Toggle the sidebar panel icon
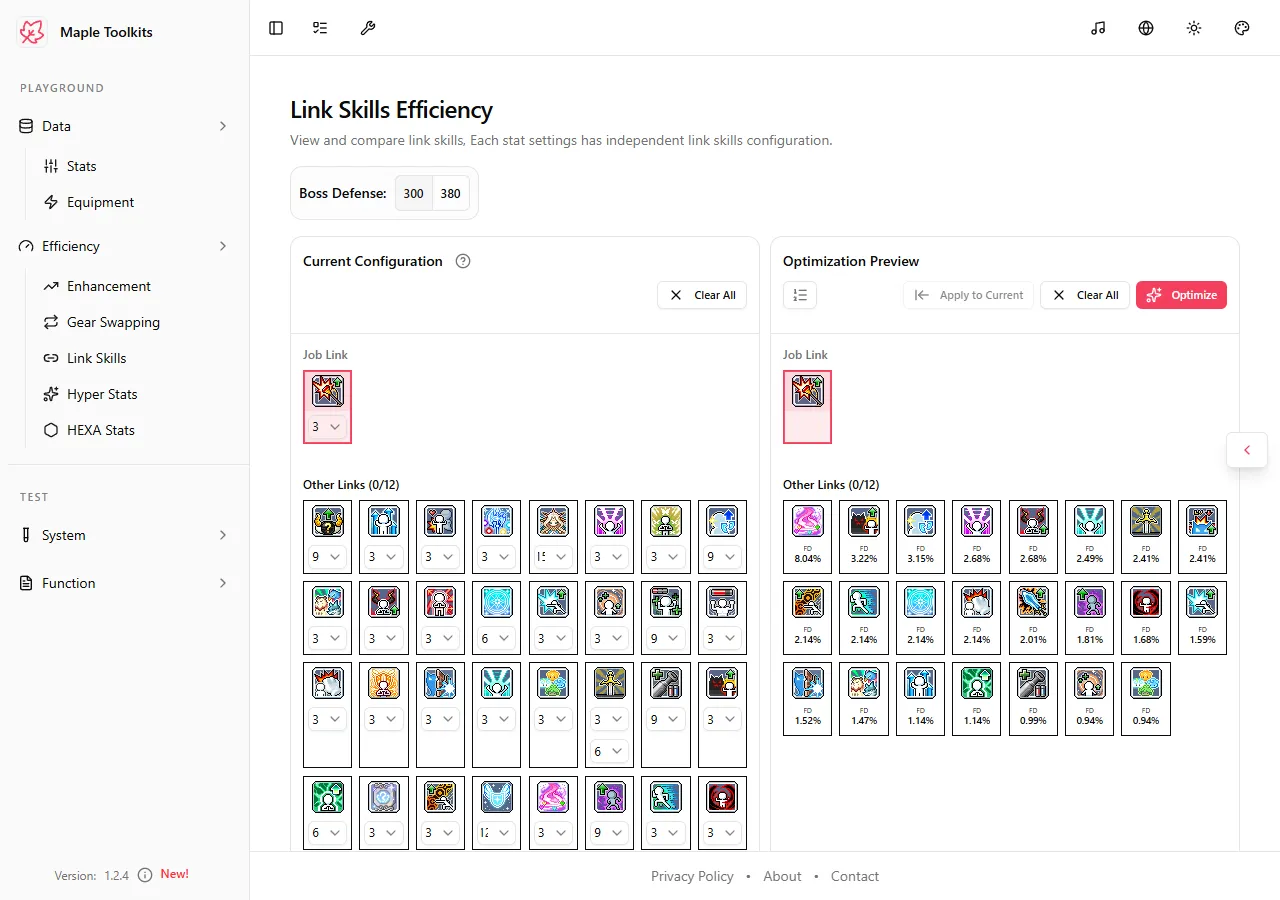The image size is (1280, 900). 276,28
